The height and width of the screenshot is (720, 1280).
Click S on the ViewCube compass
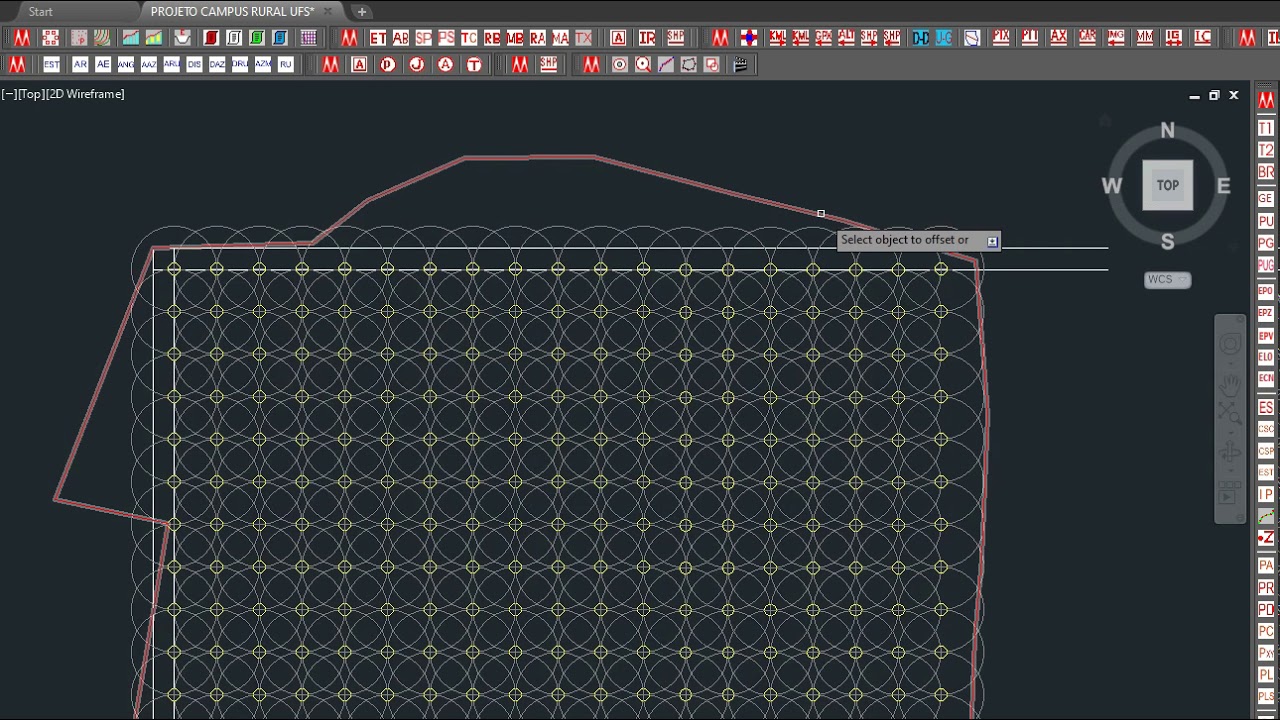(1167, 241)
